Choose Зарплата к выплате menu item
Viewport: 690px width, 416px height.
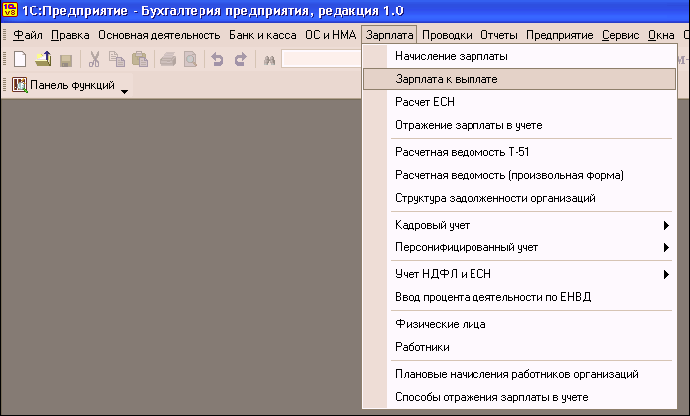click(x=446, y=78)
